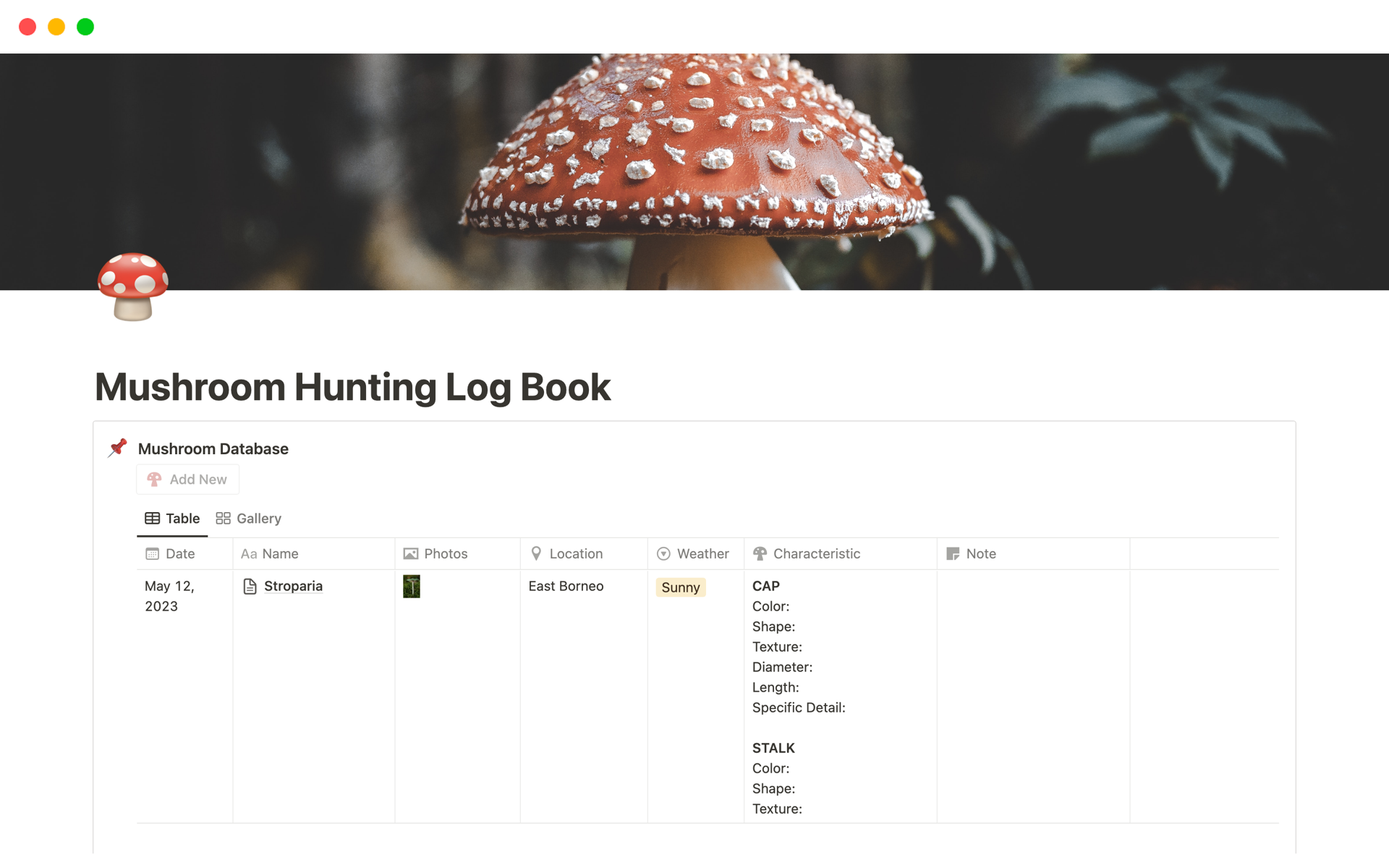The width and height of the screenshot is (1389, 868).
Task: Click the location pin icon on Location column
Action: (536, 553)
